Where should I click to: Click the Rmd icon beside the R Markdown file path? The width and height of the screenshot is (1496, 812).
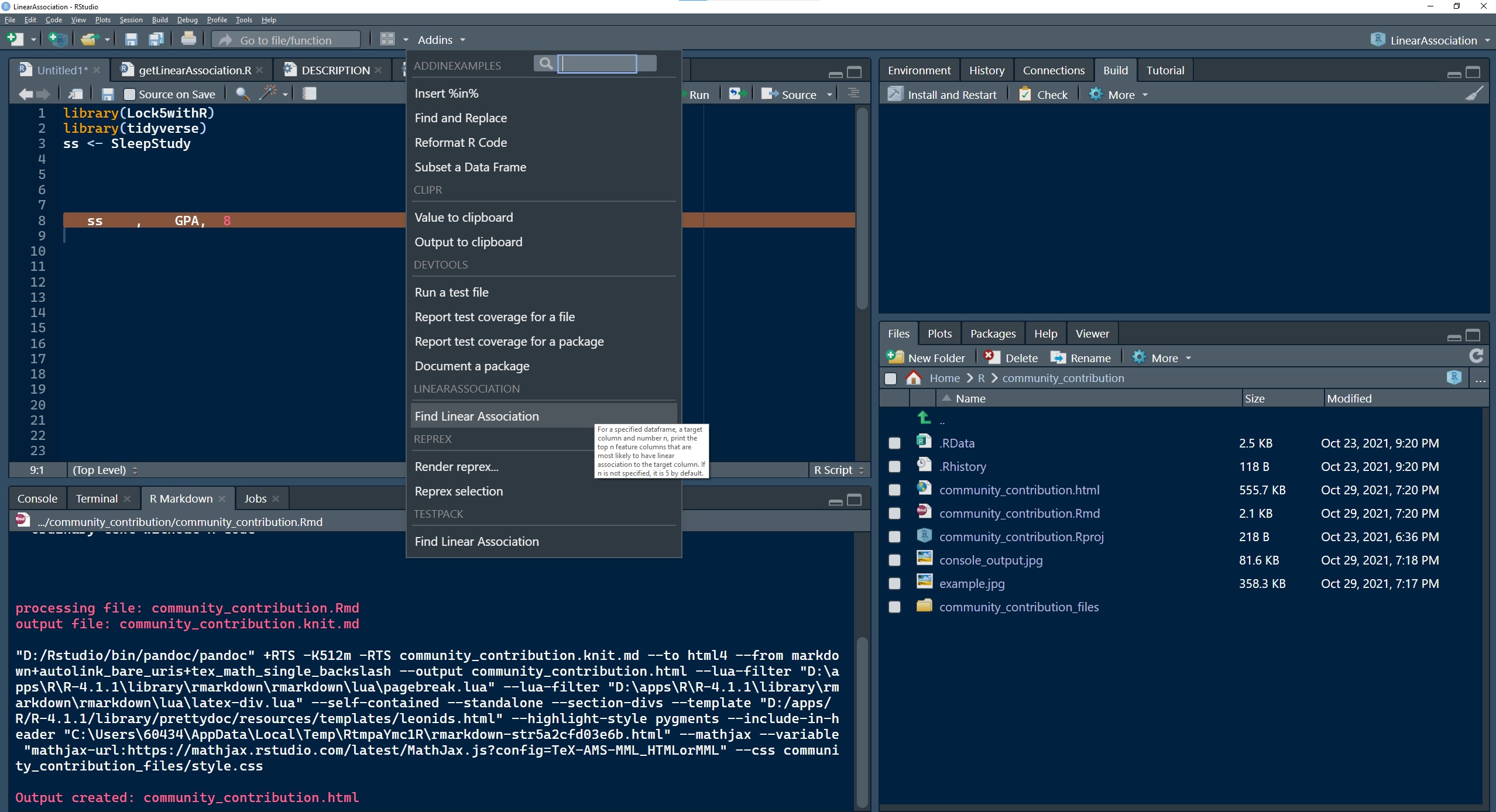pos(22,520)
